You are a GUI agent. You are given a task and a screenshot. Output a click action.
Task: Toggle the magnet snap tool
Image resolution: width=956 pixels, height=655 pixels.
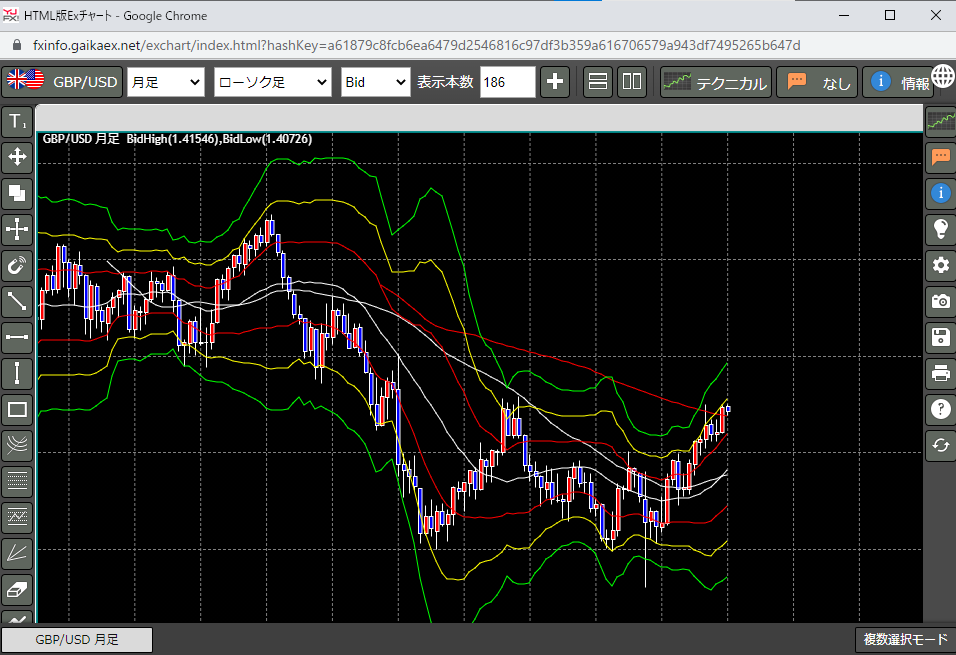pyautogui.click(x=17, y=265)
